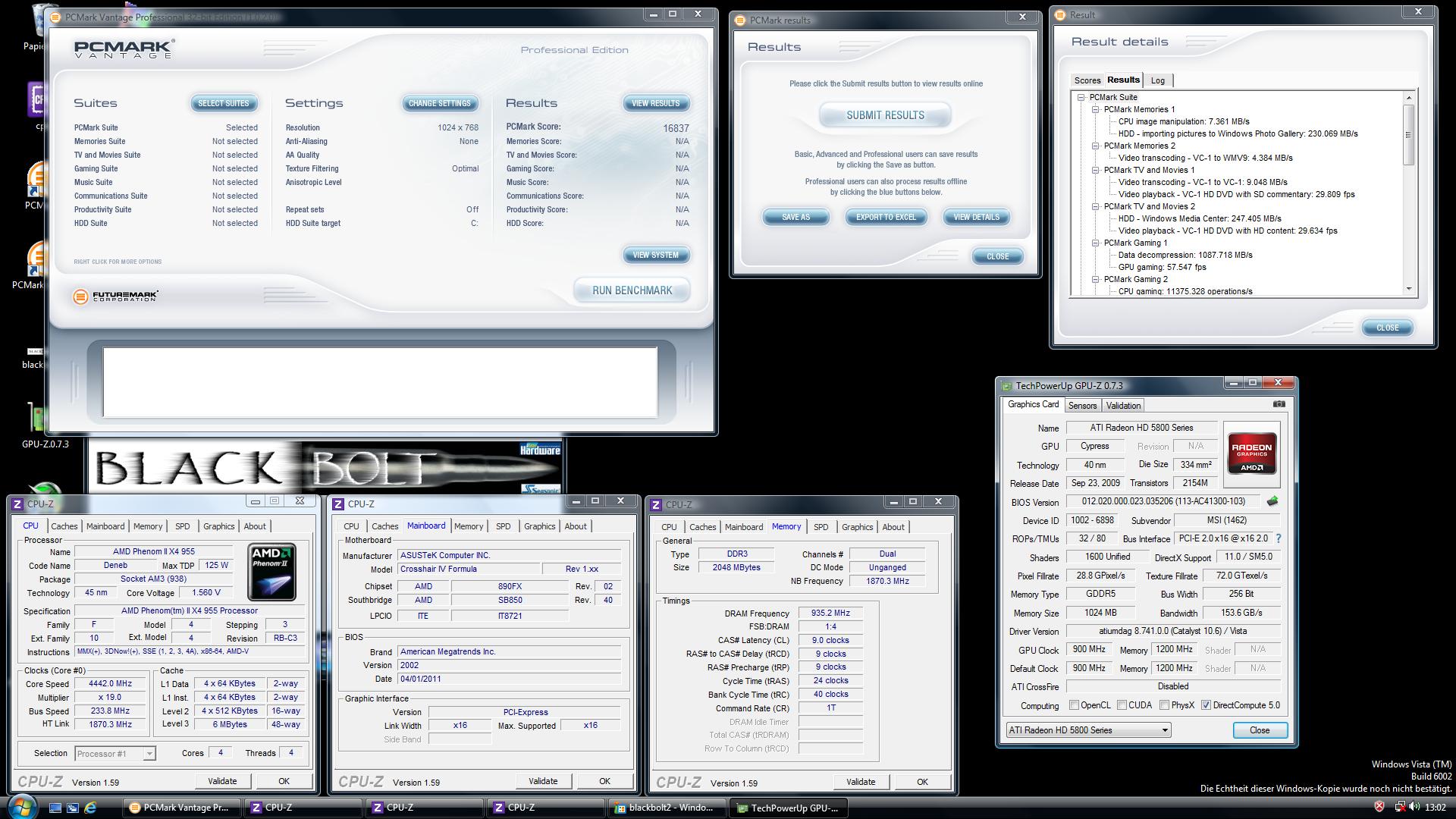Click Change Settings button
Viewport: 1456px width, 819px height.
click(439, 103)
